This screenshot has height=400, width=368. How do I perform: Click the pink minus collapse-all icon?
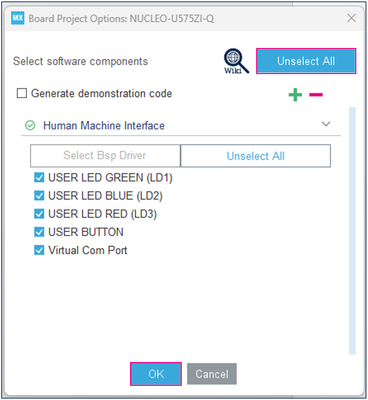[316, 95]
